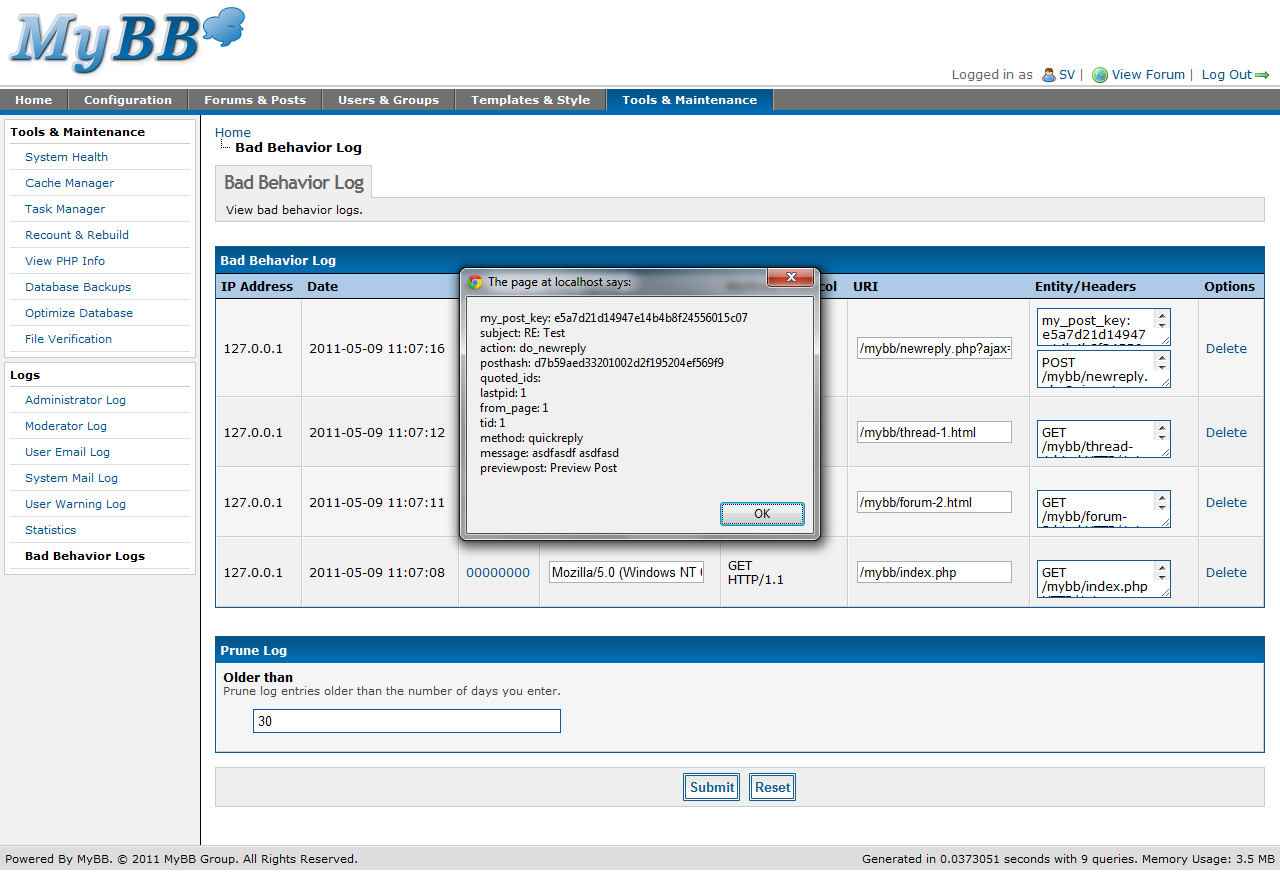The height and width of the screenshot is (895, 1280).
Task: Go to Database Backups page
Action: (x=78, y=287)
